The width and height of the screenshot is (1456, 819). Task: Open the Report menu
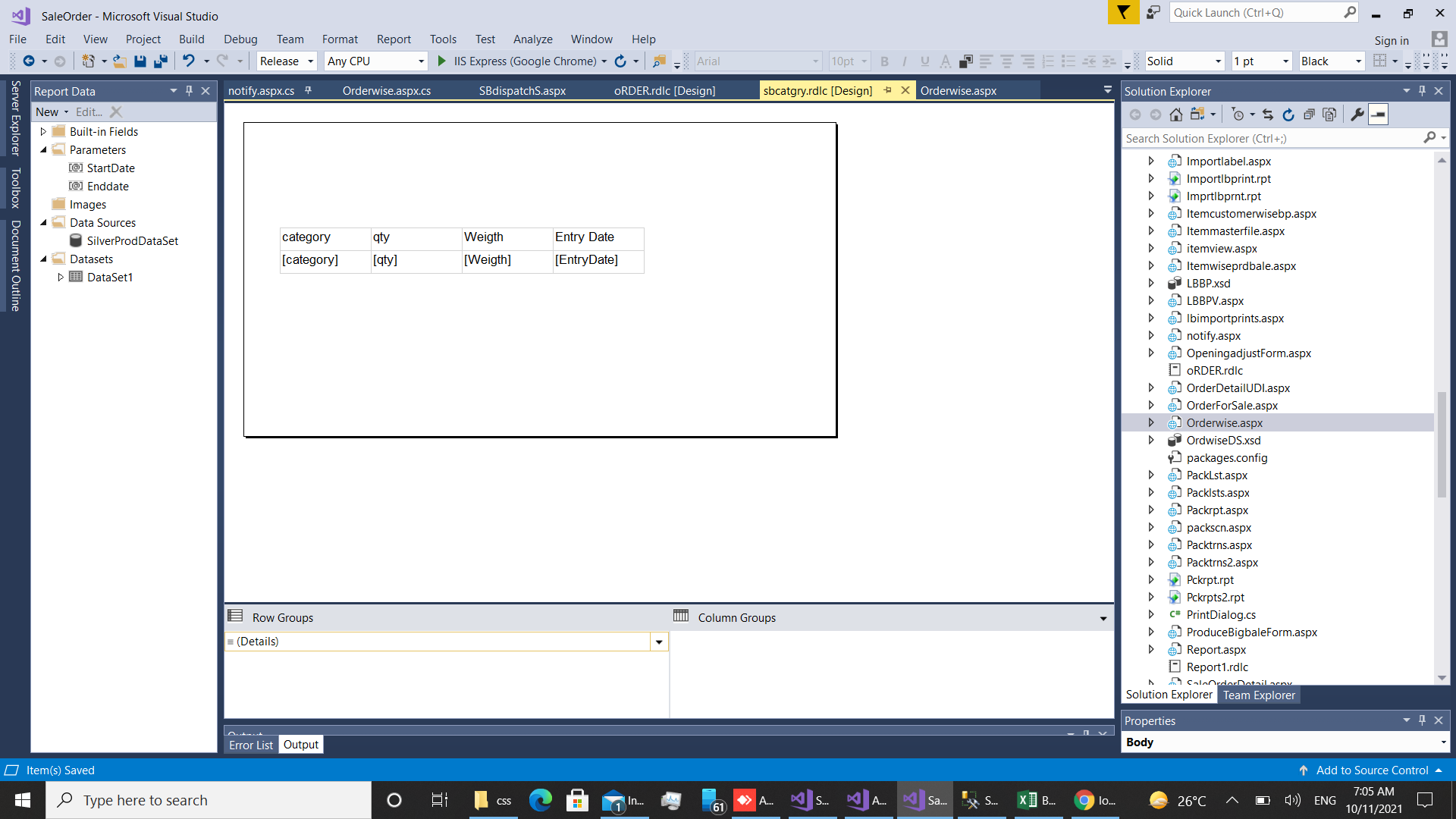tap(393, 39)
